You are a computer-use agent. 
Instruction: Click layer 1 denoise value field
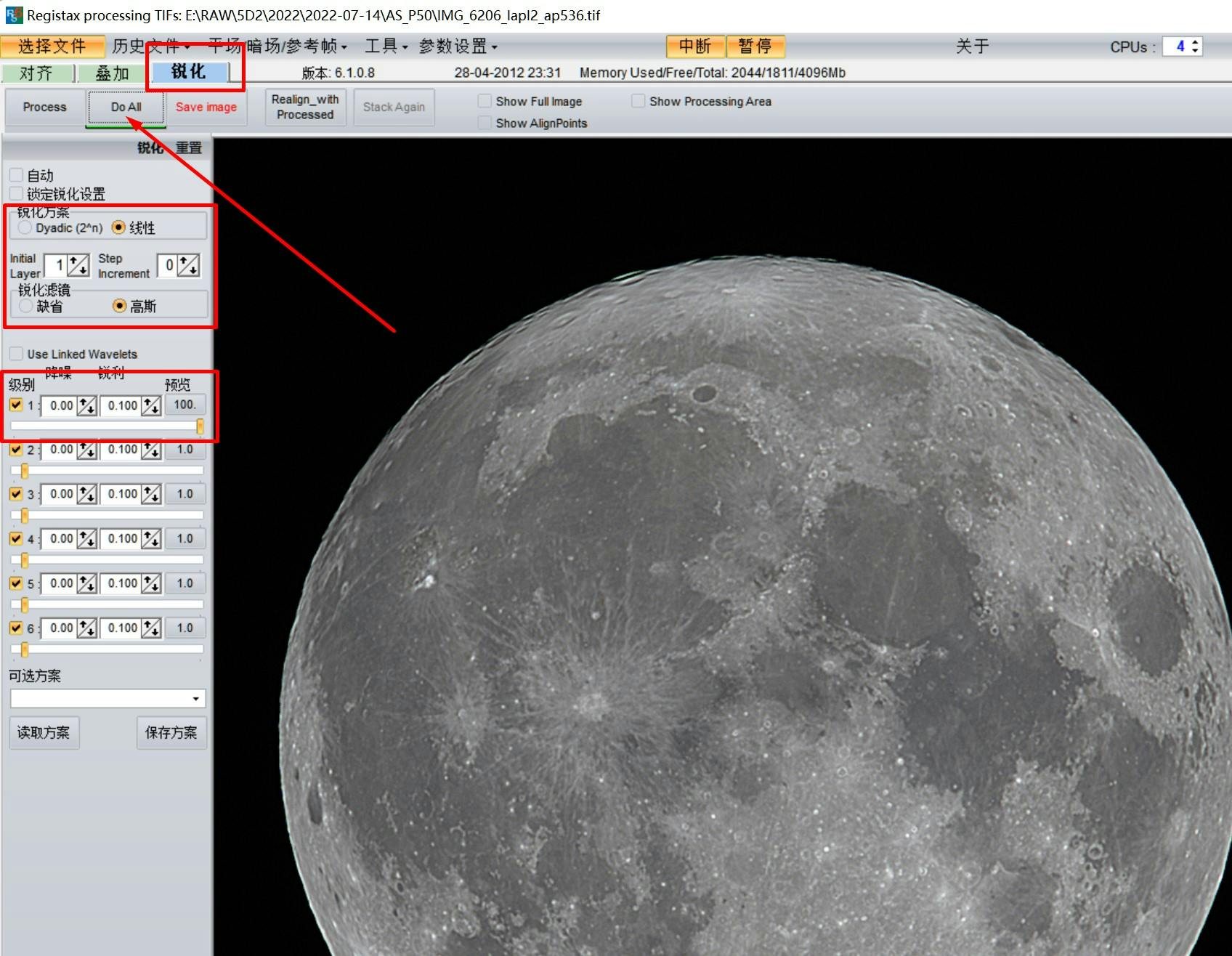[x=60, y=405]
